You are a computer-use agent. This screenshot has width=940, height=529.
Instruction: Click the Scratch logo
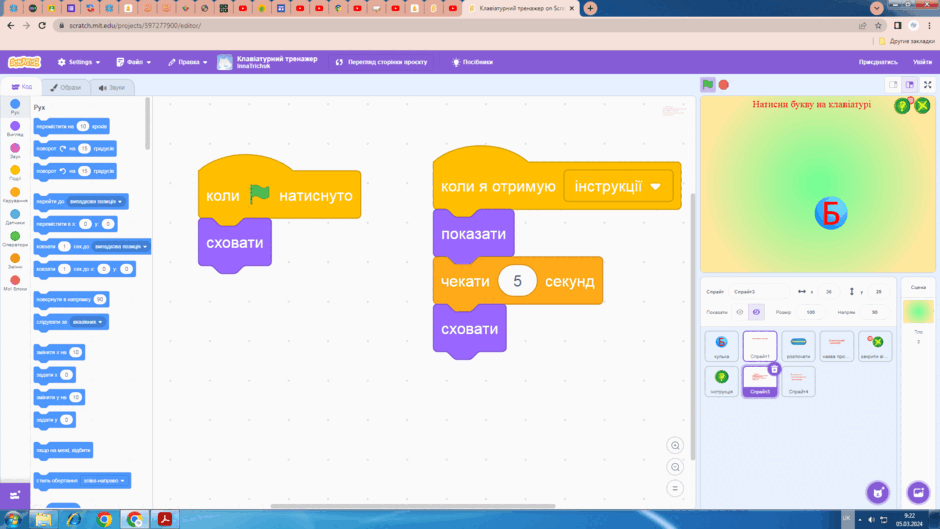point(25,62)
